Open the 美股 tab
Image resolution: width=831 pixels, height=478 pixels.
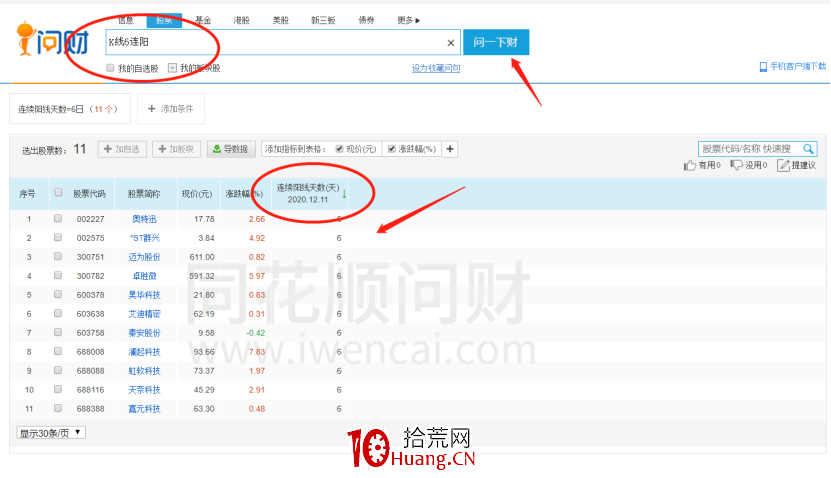coord(281,20)
